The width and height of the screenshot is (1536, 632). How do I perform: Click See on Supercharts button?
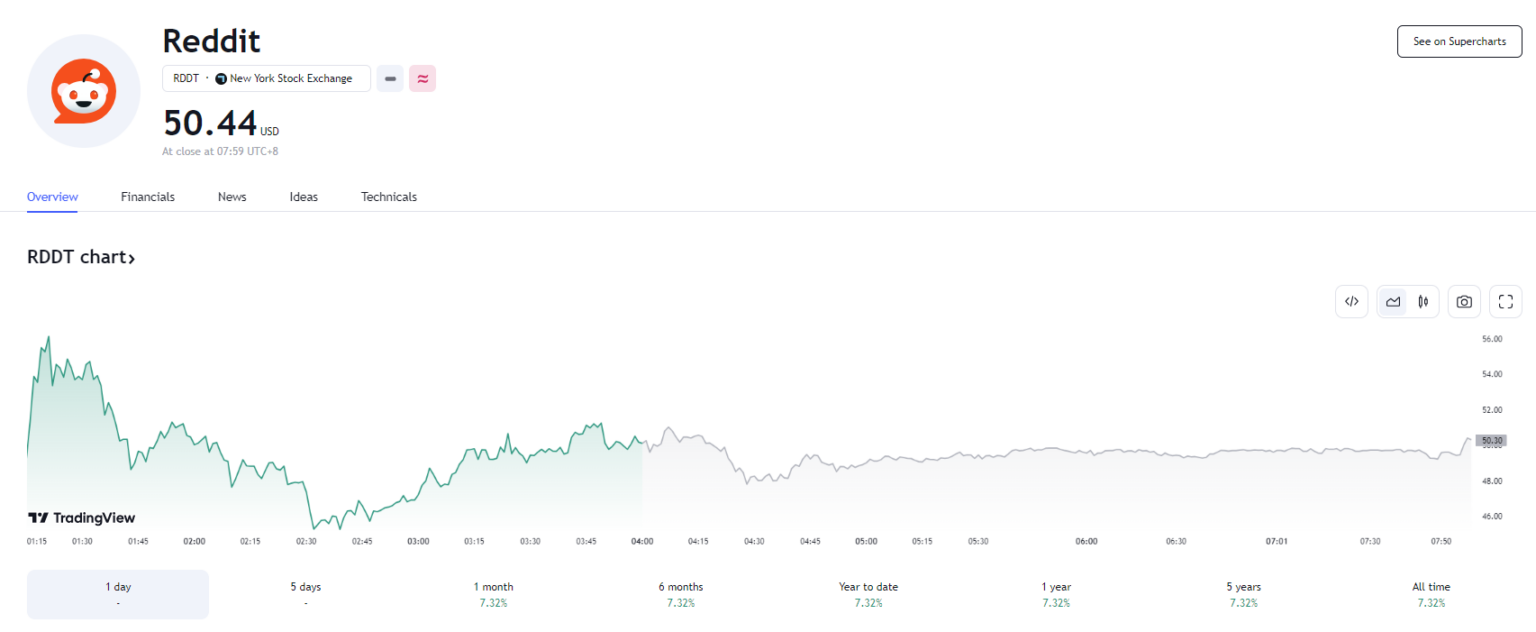pyautogui.click(x=1458, y=42)
